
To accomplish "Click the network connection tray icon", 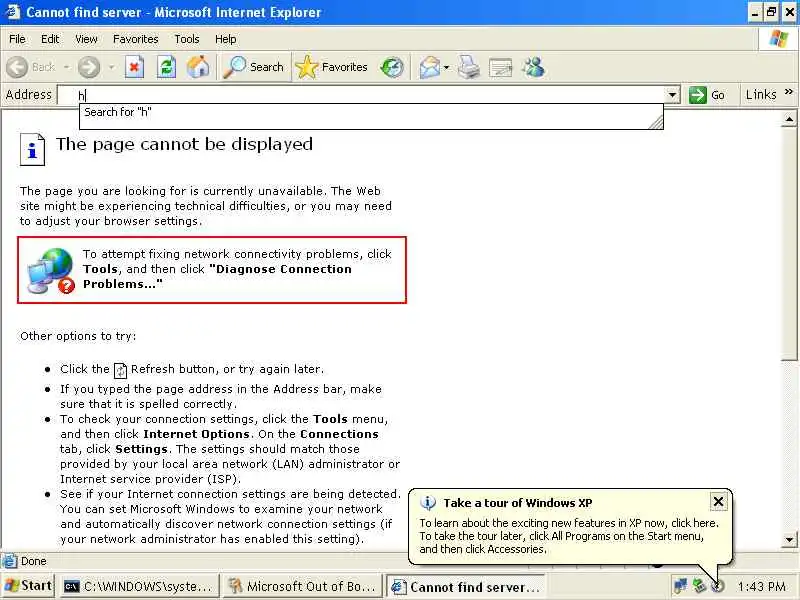I will [x=681, y=586].
